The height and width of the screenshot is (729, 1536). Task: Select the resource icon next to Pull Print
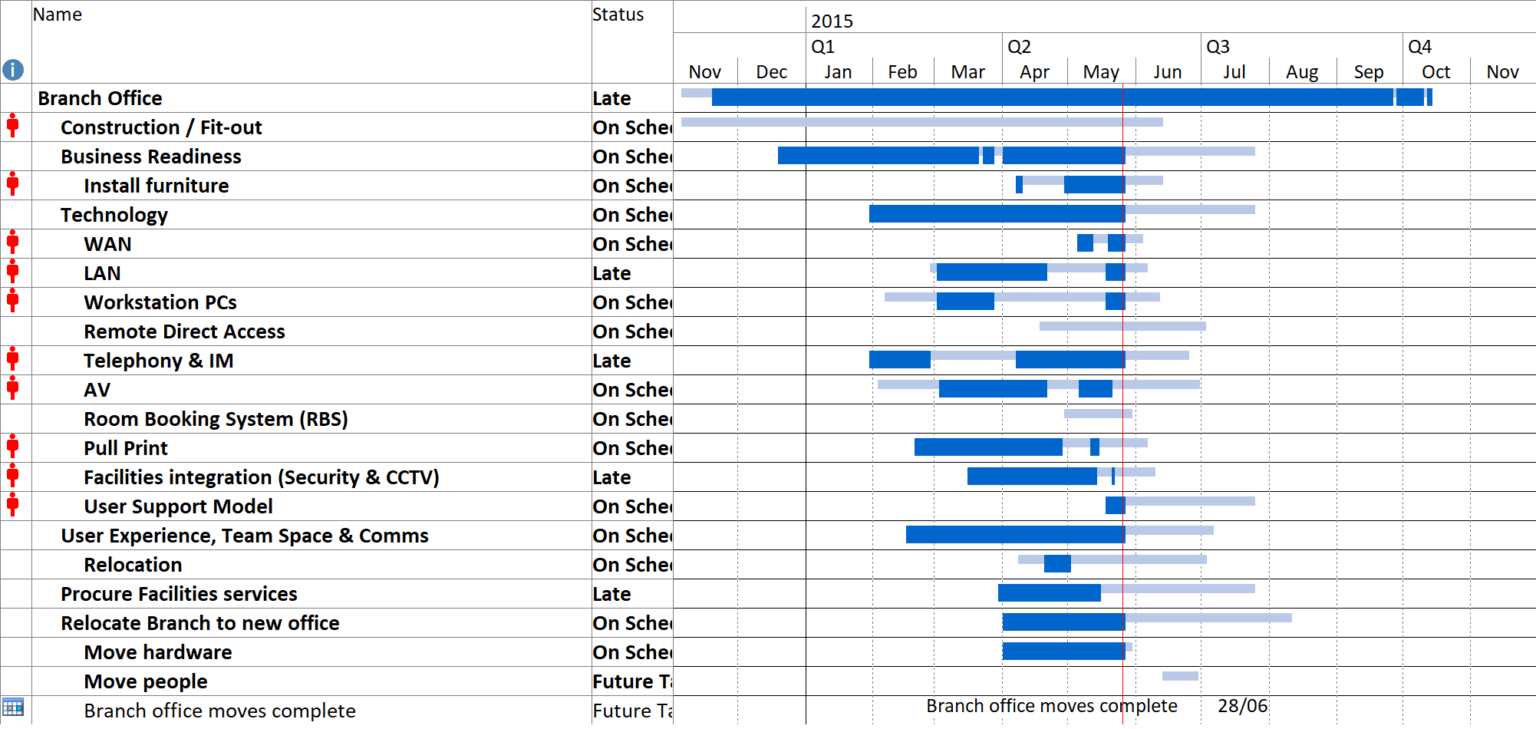[12, 446]
